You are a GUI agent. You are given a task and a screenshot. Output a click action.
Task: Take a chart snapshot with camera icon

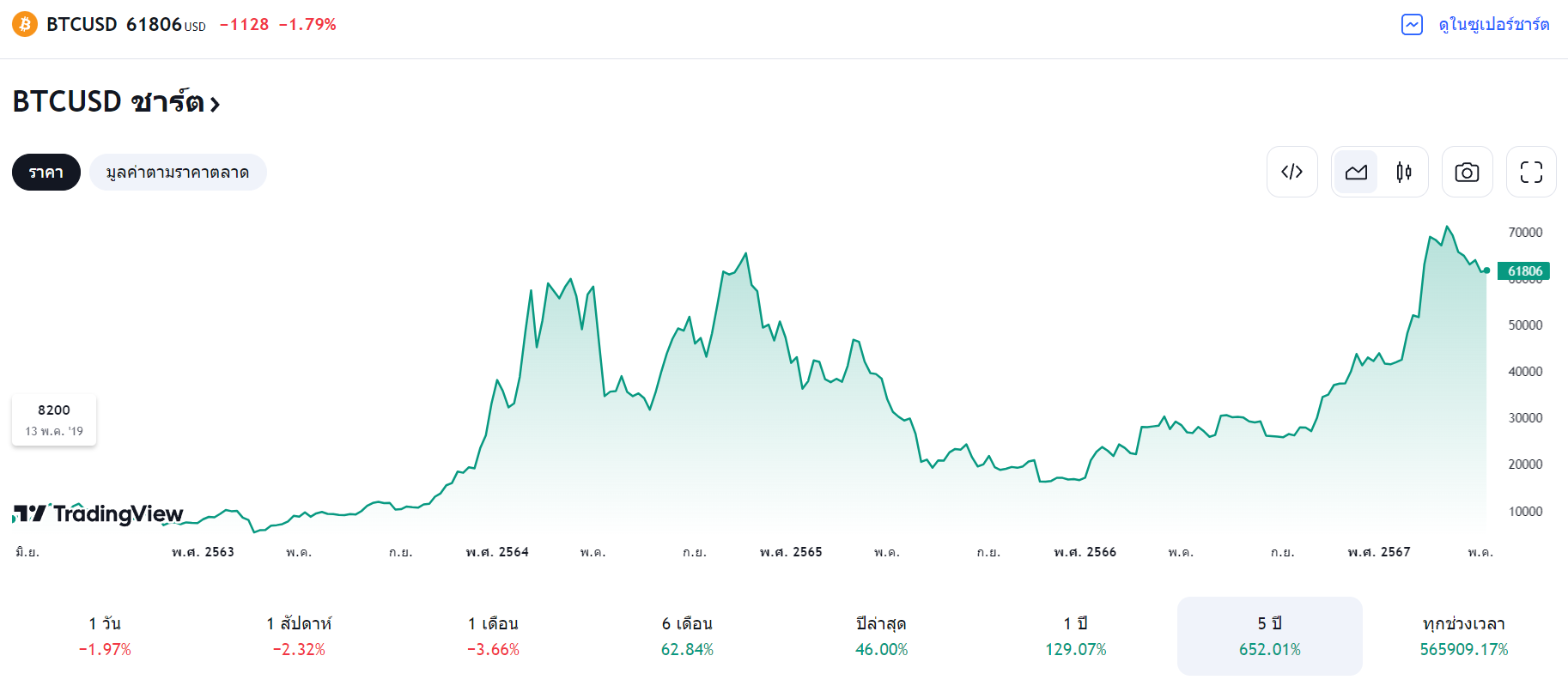pyautogui.click(x=1467, y=172)
